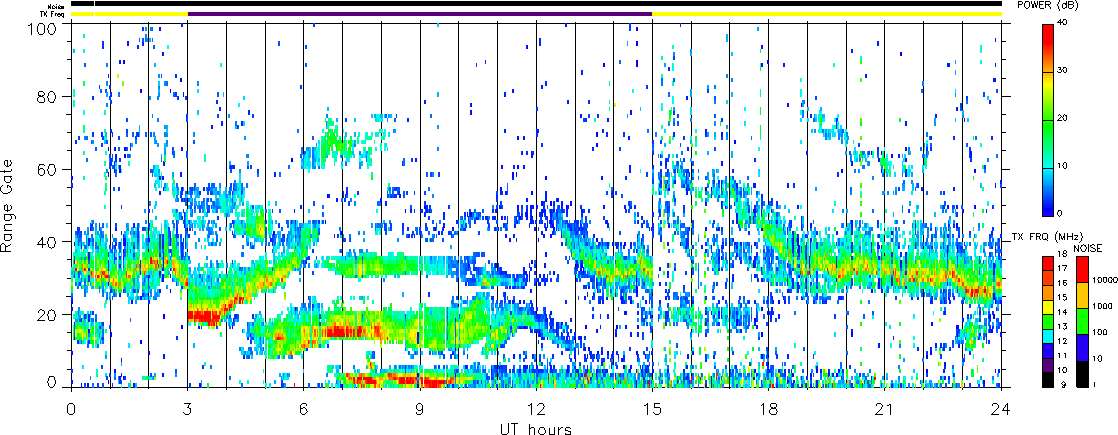Image resolution: width=1118 pixels, height=435 pixels.
Task: Click the 18 tick on UT hours axis
Action: [x=769, y=409]
